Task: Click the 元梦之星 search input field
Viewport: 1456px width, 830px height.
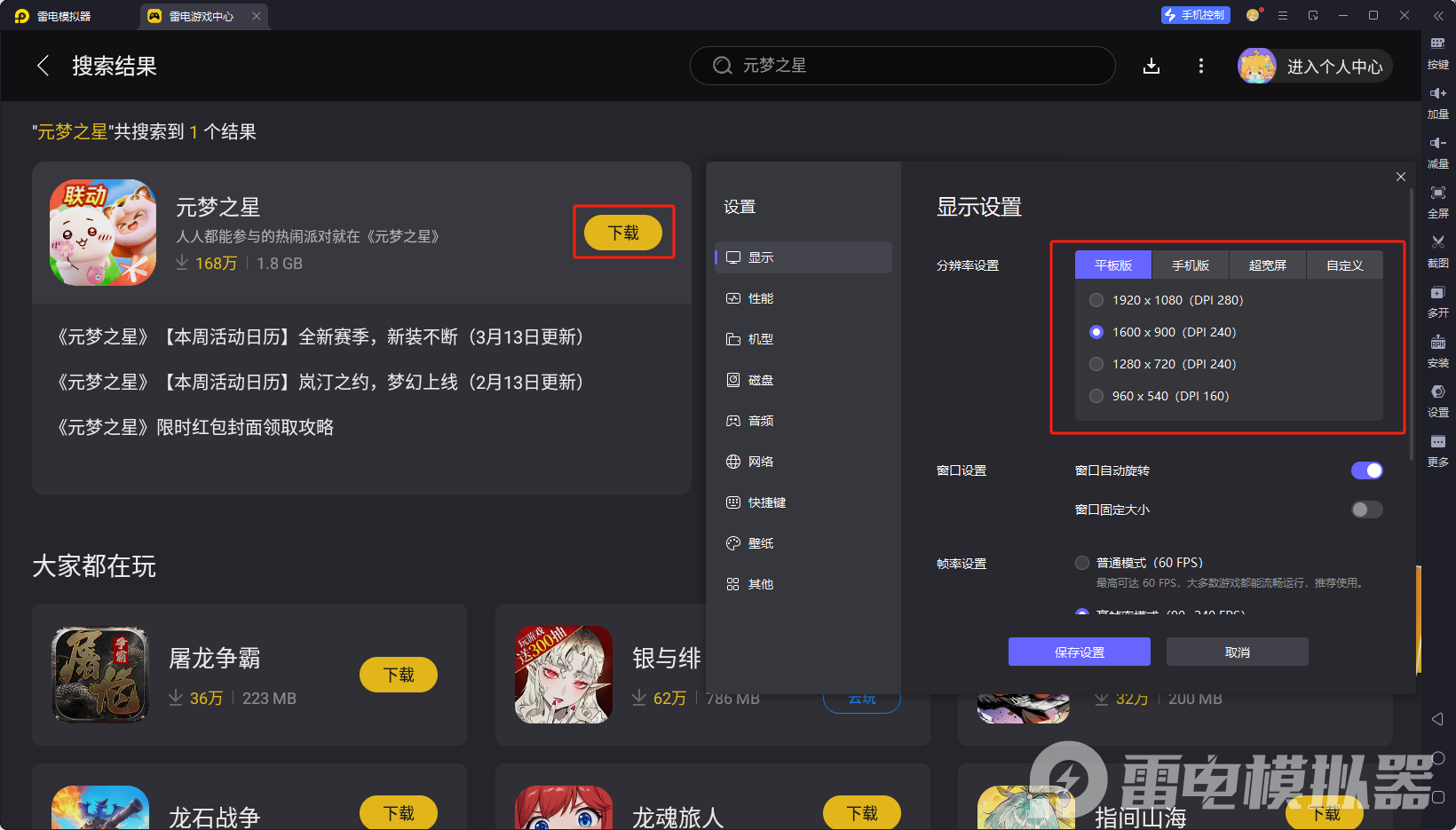Action: pyautogui.click(x=902, y=65)
